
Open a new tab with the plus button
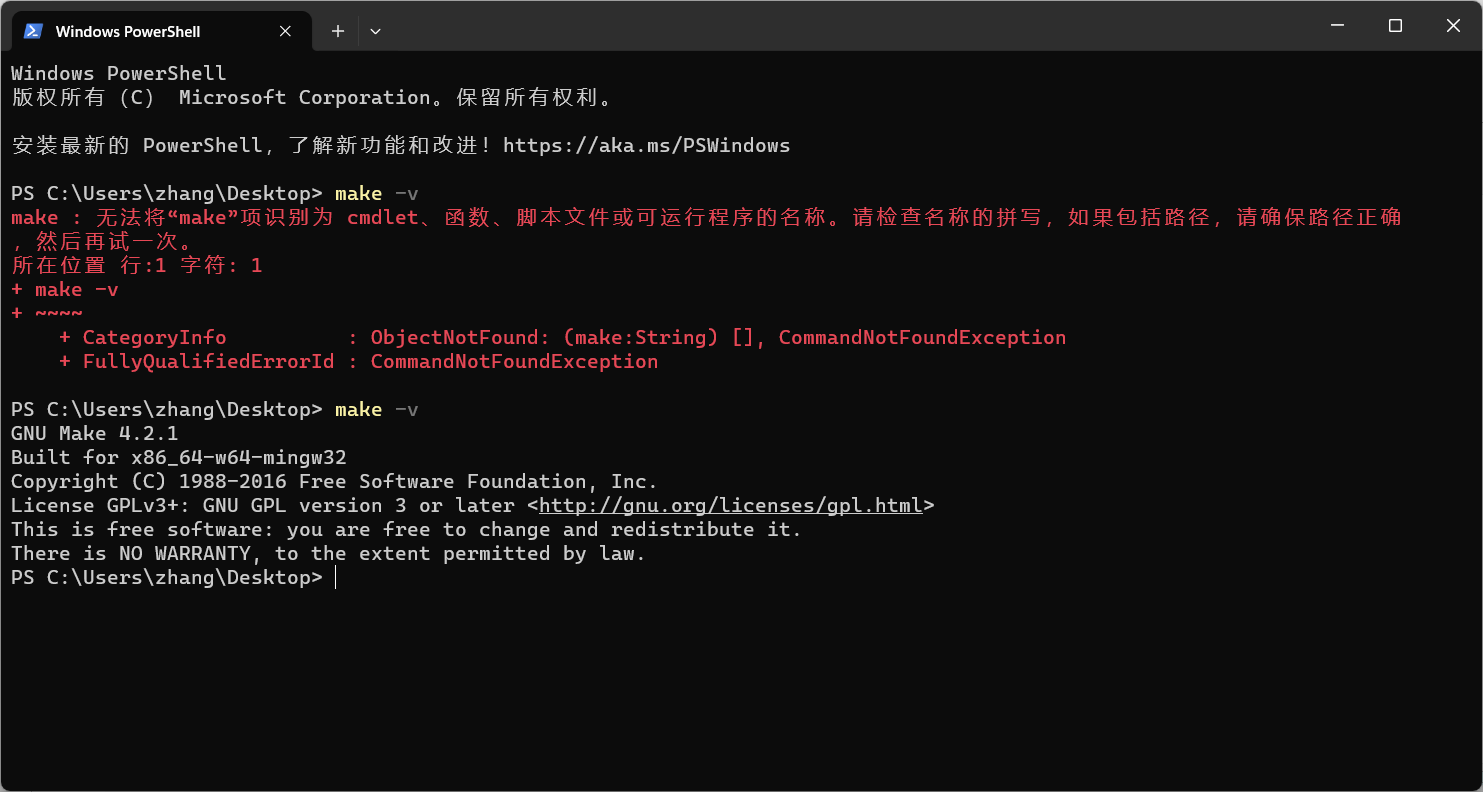click(338, 31)
